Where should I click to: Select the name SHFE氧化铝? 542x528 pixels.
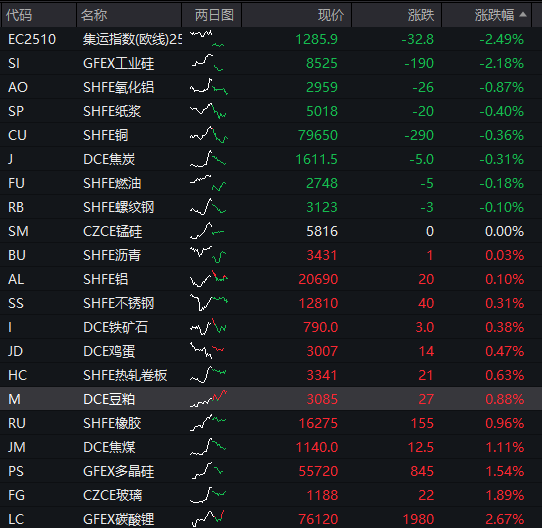[x=119, y=87]
